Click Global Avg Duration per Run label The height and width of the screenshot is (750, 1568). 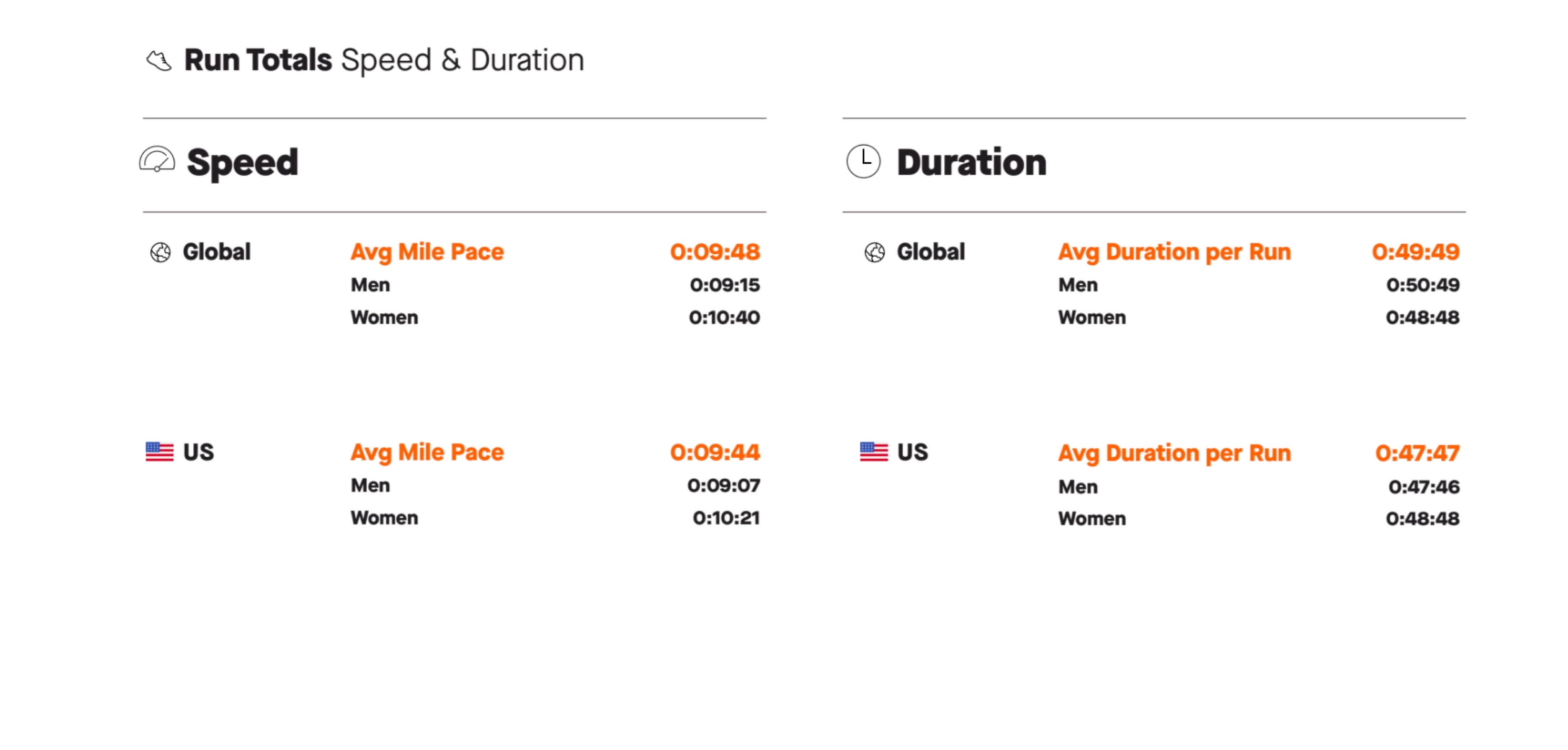(1174, 252)
